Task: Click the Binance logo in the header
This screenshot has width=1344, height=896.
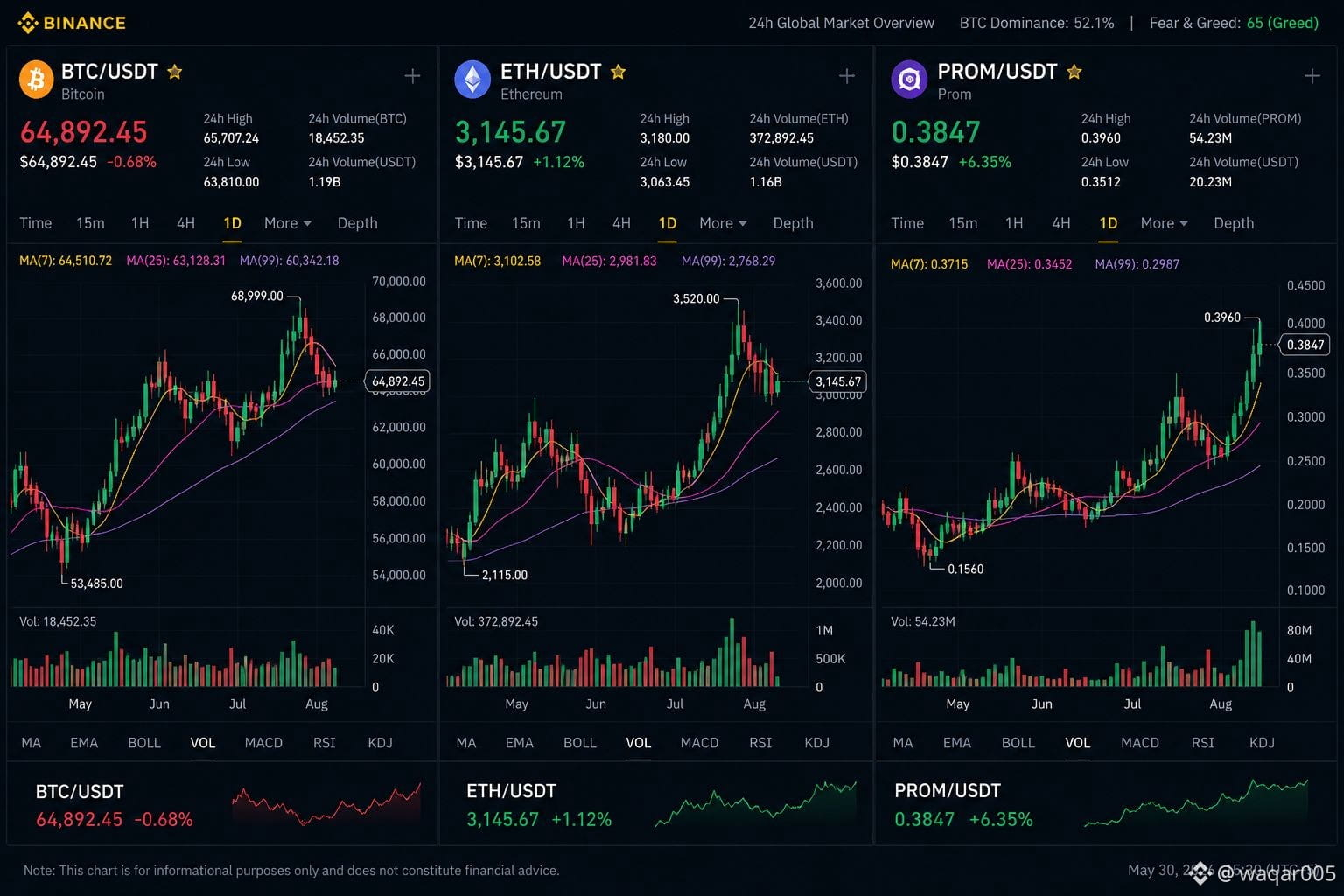Action: [x=72, y=23]
